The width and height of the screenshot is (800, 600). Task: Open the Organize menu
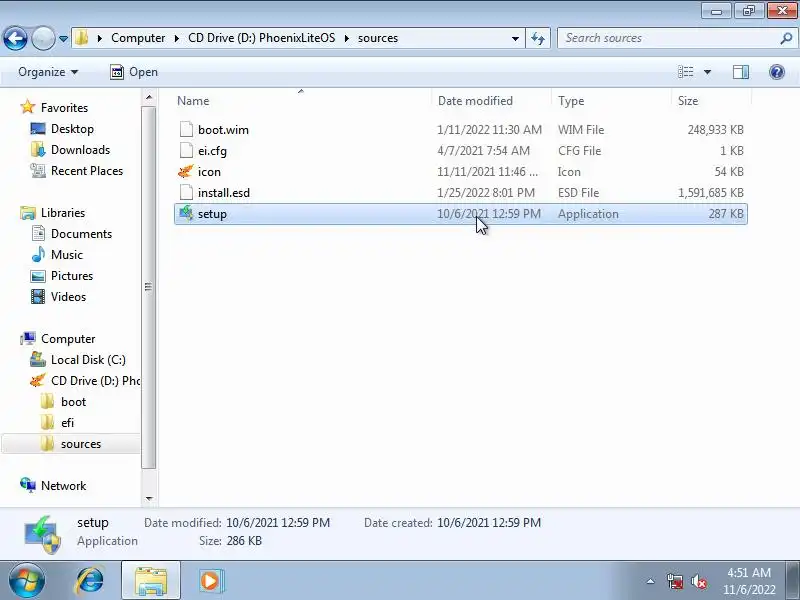48,72
